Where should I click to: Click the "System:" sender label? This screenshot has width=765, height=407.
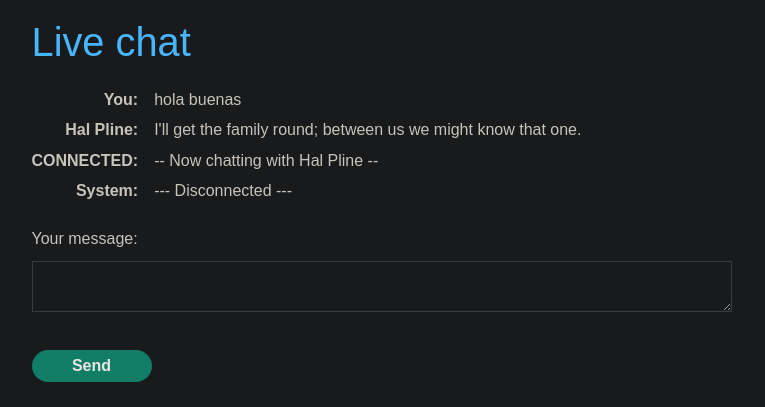[107, 190]
